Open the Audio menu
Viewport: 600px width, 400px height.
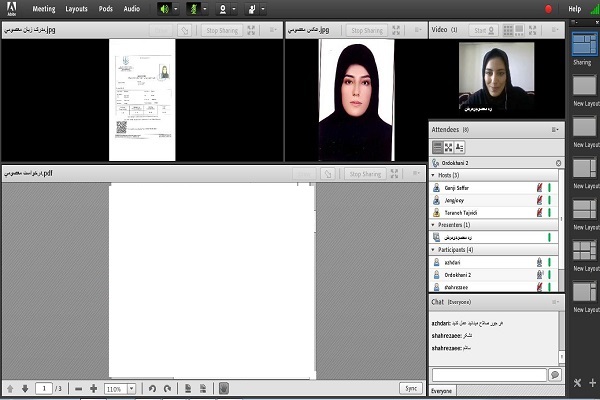(x=132, y=9)
